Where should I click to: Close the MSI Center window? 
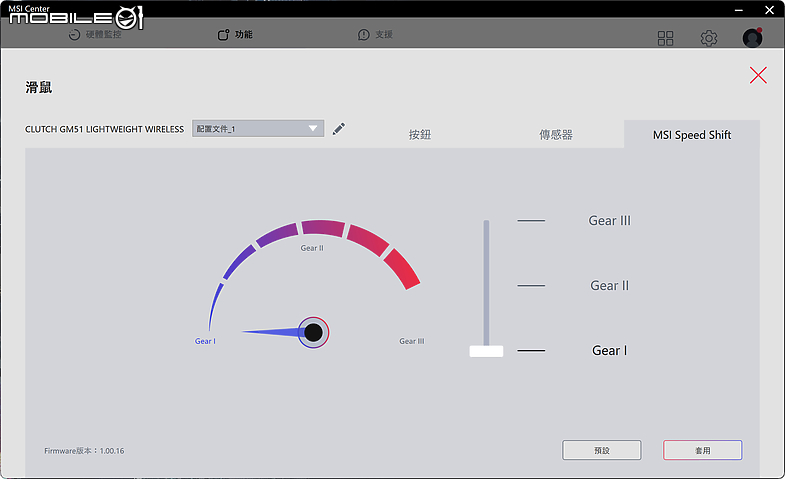click(769, 10)
